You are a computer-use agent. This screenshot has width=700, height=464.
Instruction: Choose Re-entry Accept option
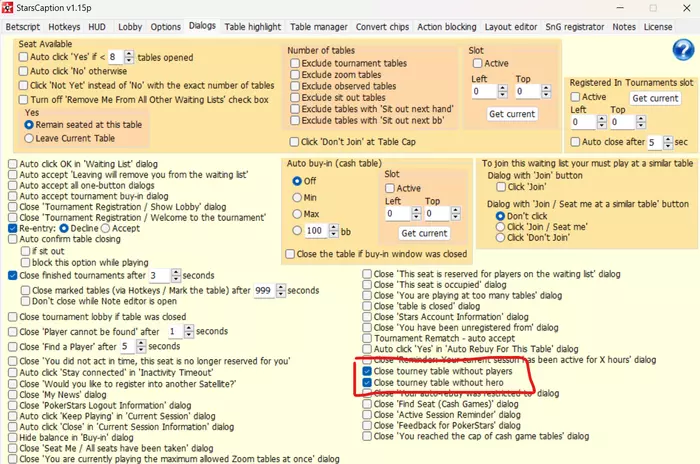coord(105,228)
